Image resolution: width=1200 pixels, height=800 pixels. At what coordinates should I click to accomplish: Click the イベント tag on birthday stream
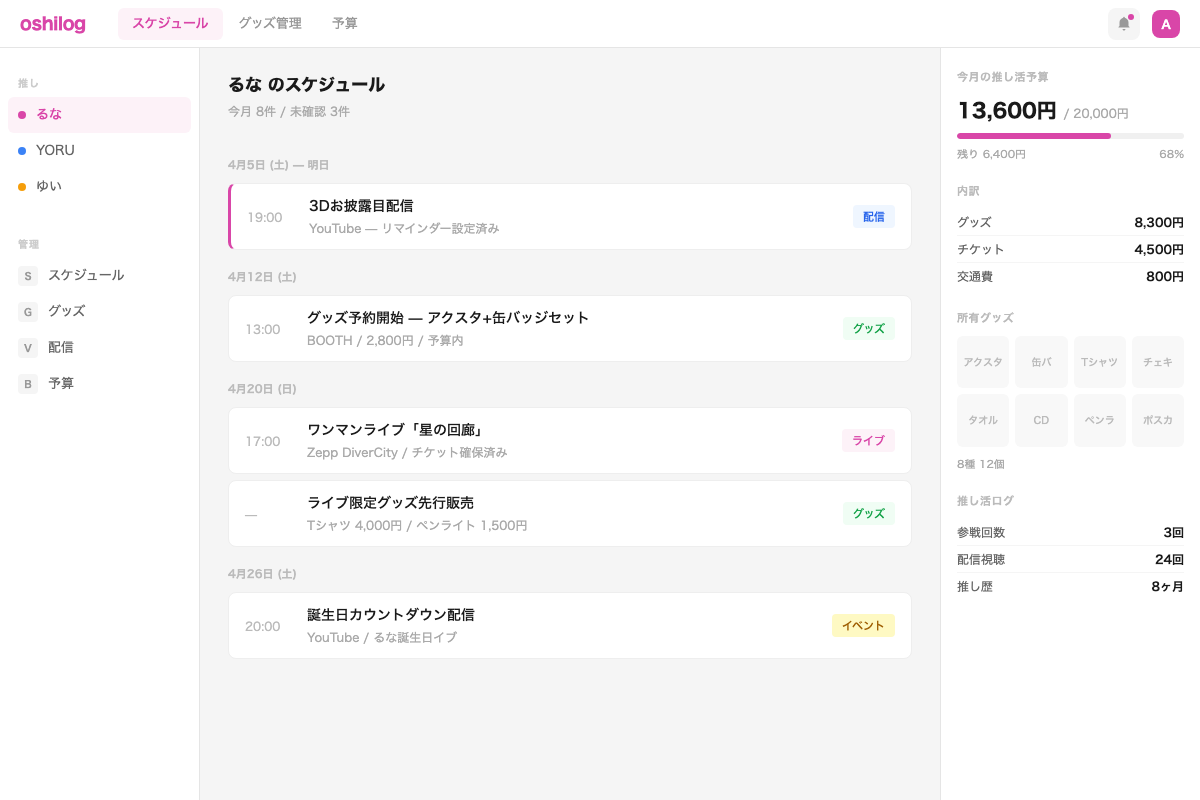coord(863,626)
